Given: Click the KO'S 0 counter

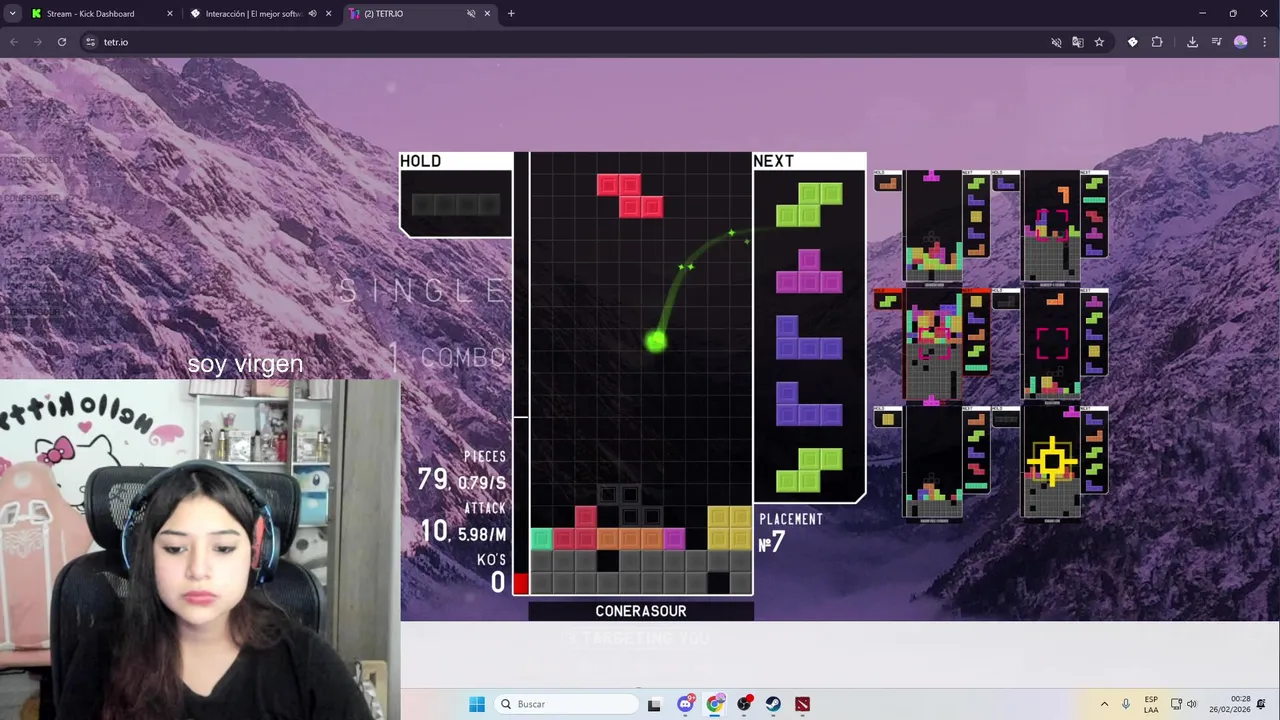Looking at the screenshot, I should click(491, 574).
